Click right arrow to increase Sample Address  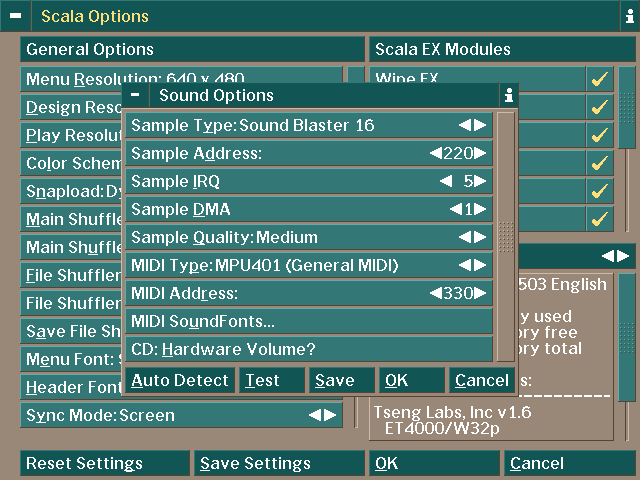point(481,153)
